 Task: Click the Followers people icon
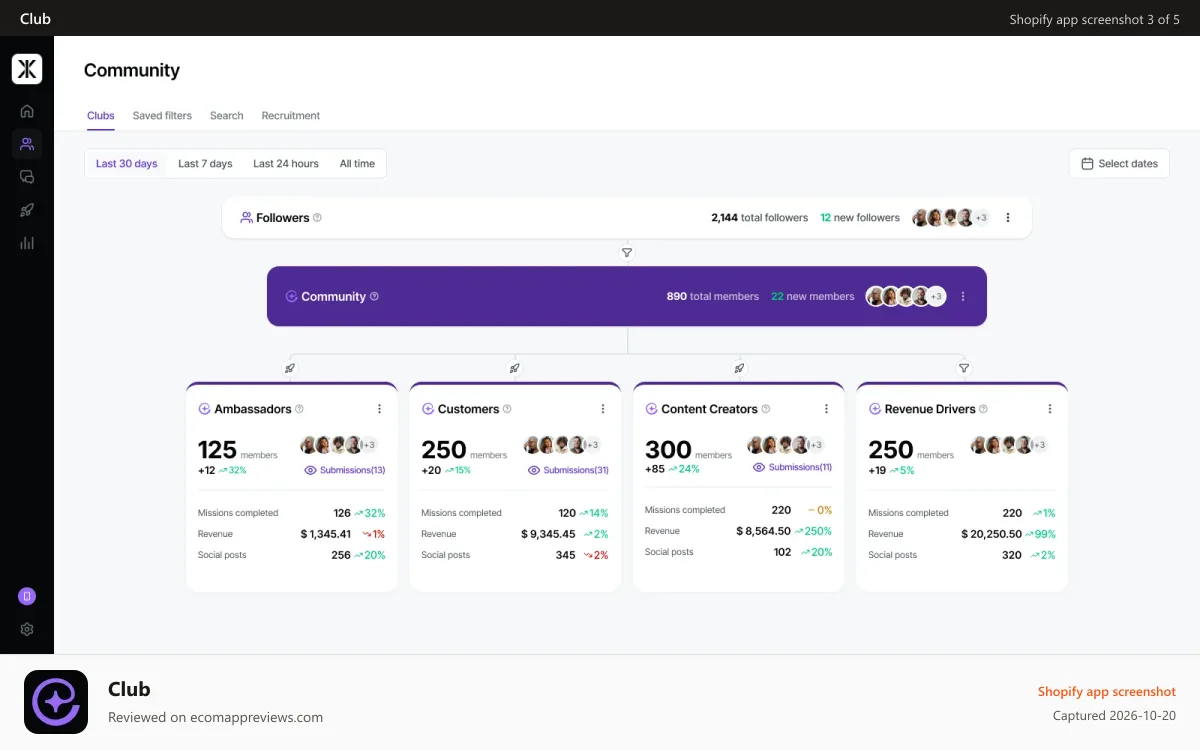[x=246, y=217]
